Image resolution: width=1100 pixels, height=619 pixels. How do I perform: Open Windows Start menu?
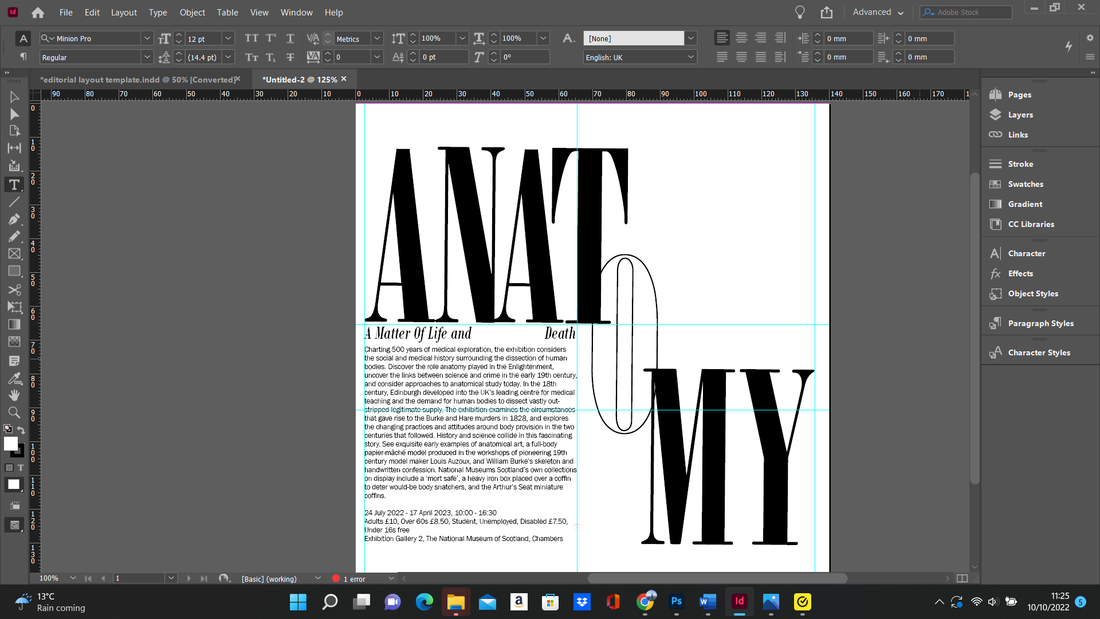click(x=298, y=601)
